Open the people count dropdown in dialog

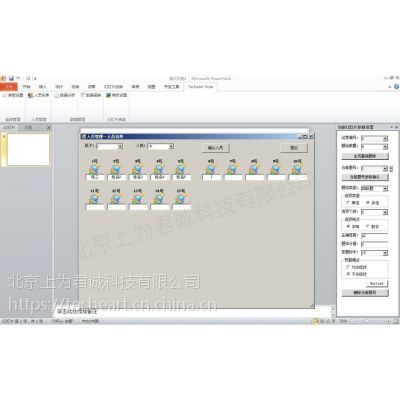coord(161,146)
